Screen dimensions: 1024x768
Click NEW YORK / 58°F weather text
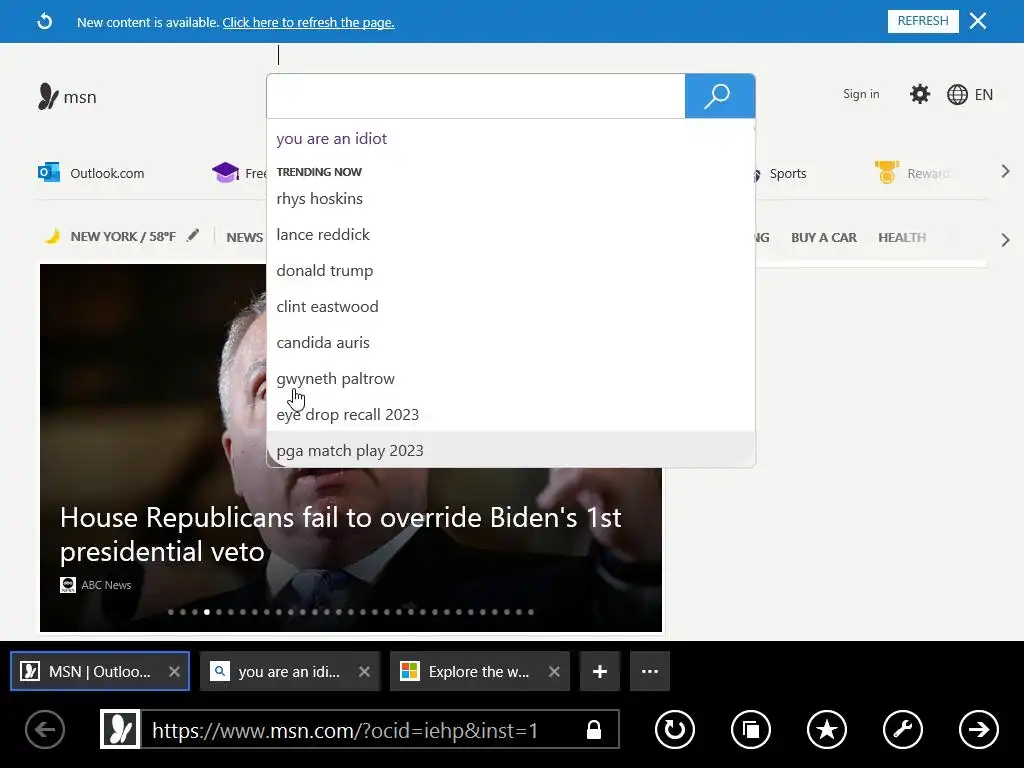tap(123, 236)
